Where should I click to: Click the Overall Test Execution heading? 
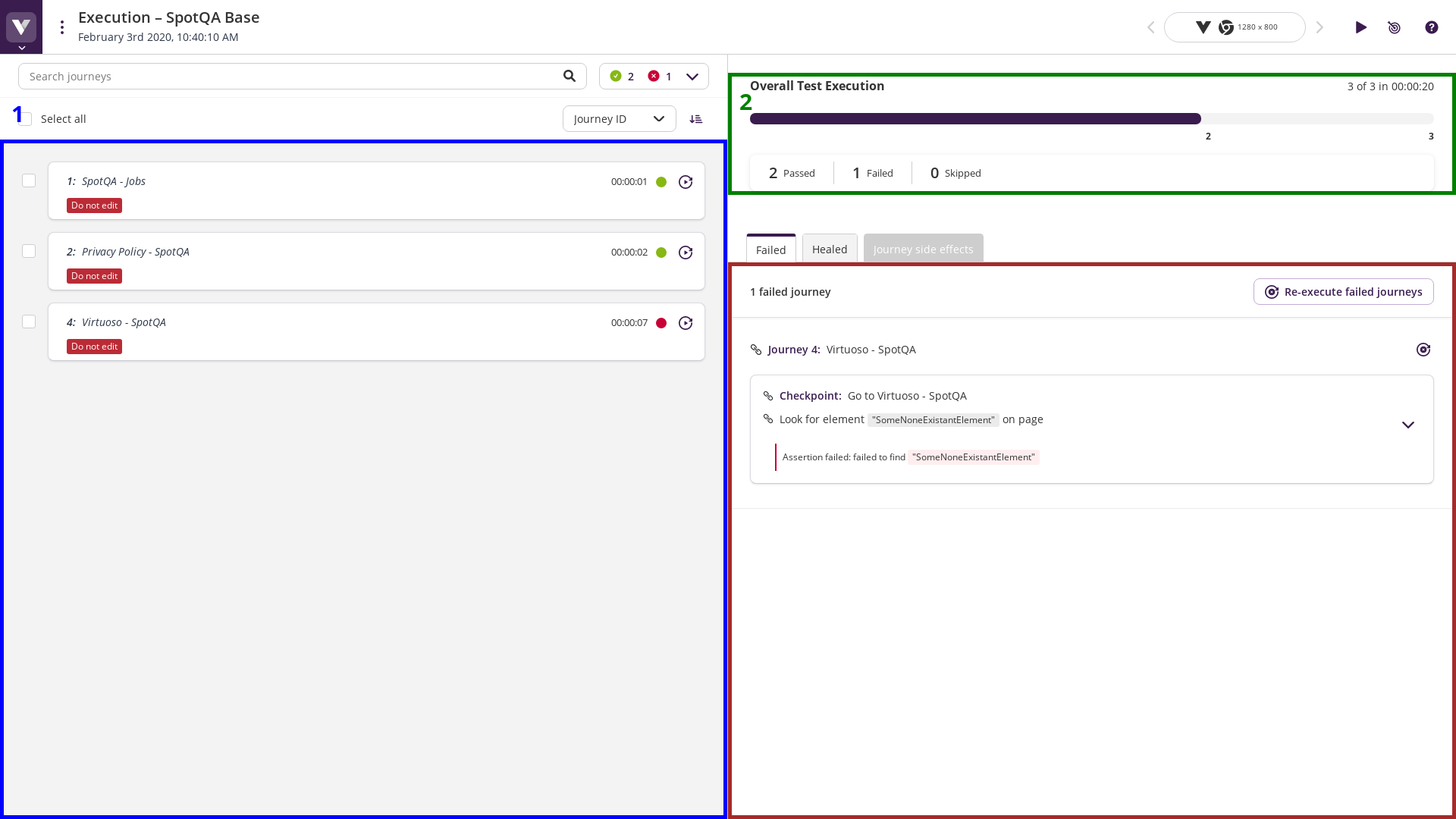[817, 86]
